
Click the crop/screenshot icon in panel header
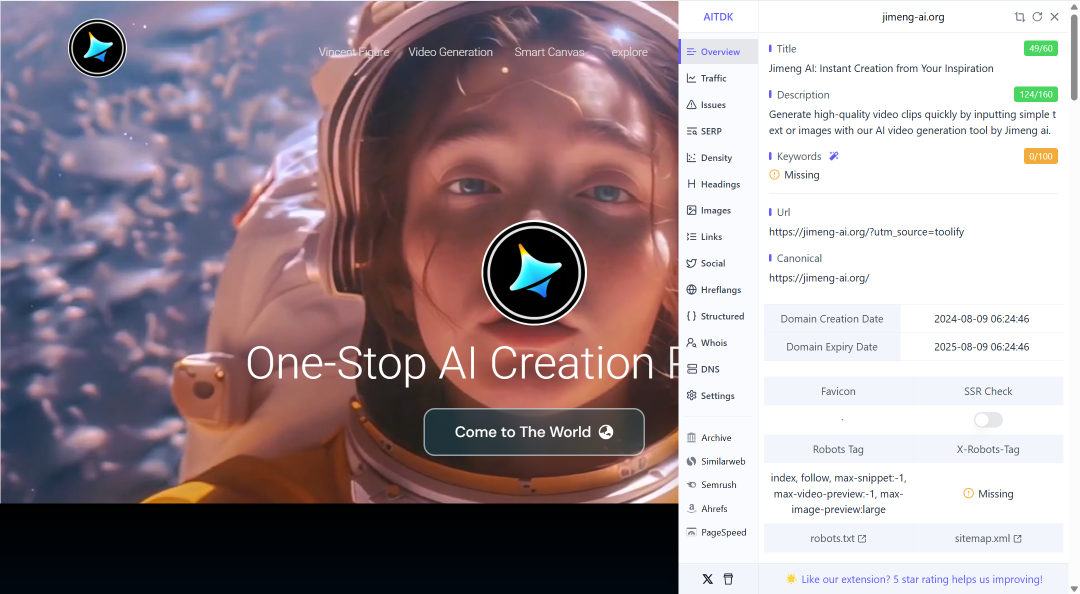[1019, 17]
